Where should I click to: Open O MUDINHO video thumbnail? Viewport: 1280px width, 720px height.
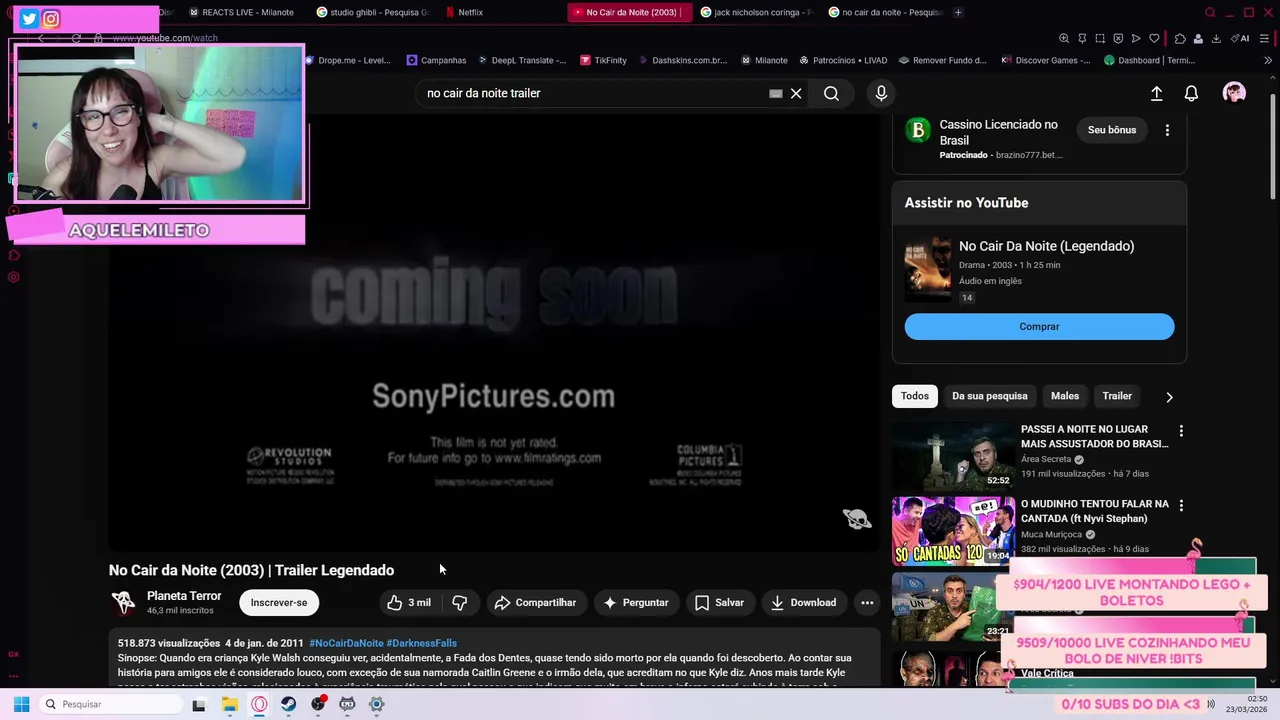953,531
